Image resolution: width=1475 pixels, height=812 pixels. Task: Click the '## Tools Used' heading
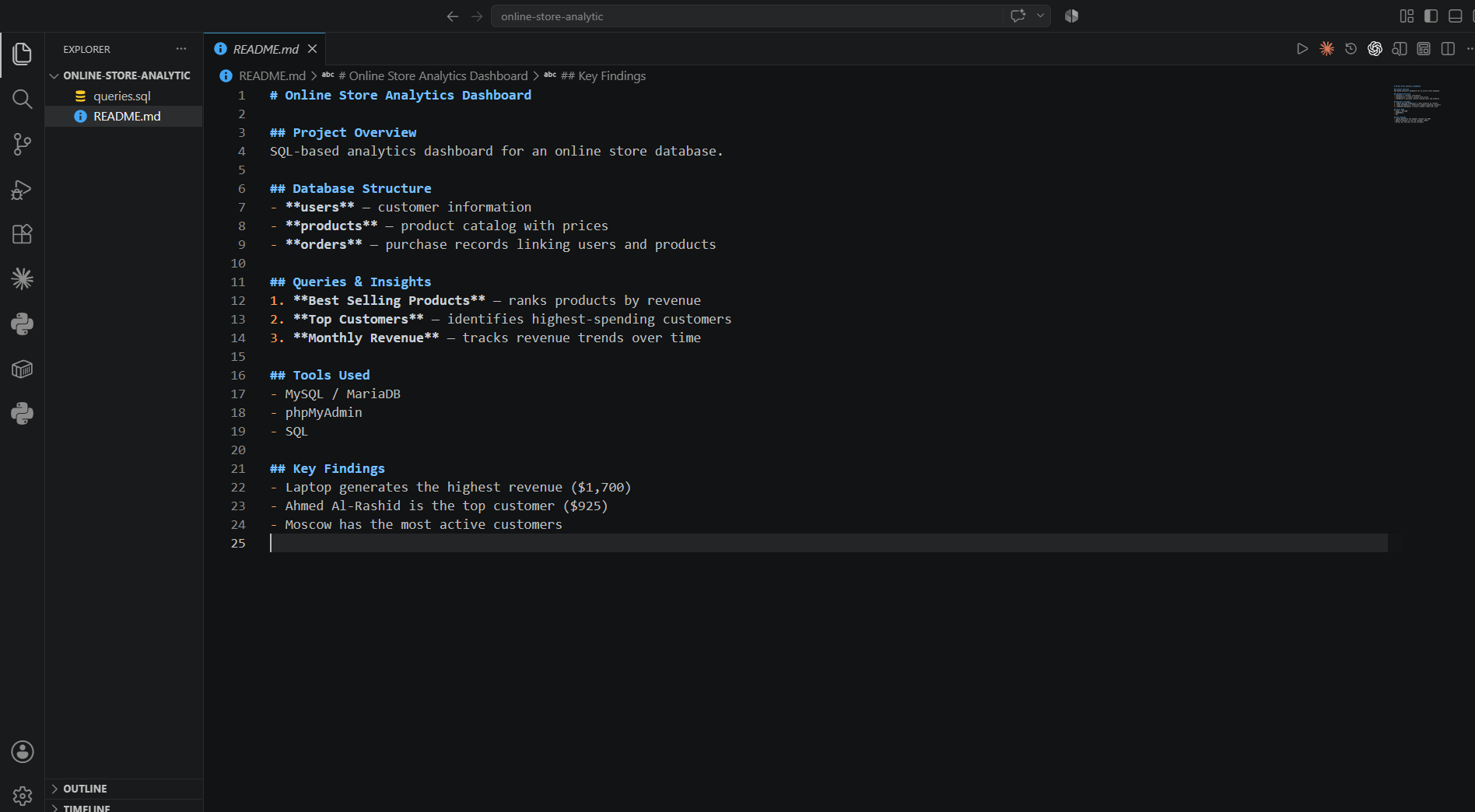coord(320,375)
